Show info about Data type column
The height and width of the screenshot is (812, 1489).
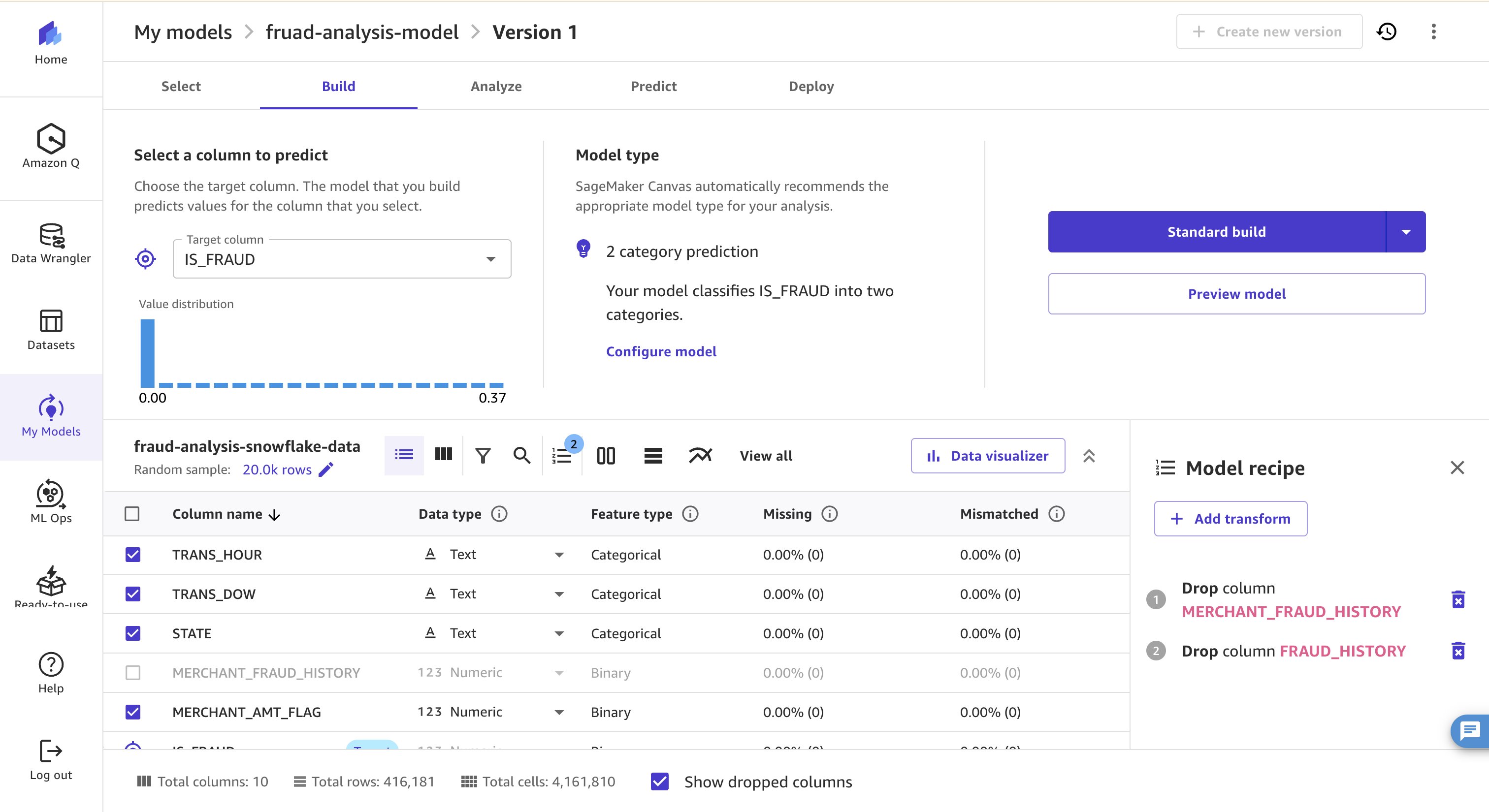coord(499,514)
